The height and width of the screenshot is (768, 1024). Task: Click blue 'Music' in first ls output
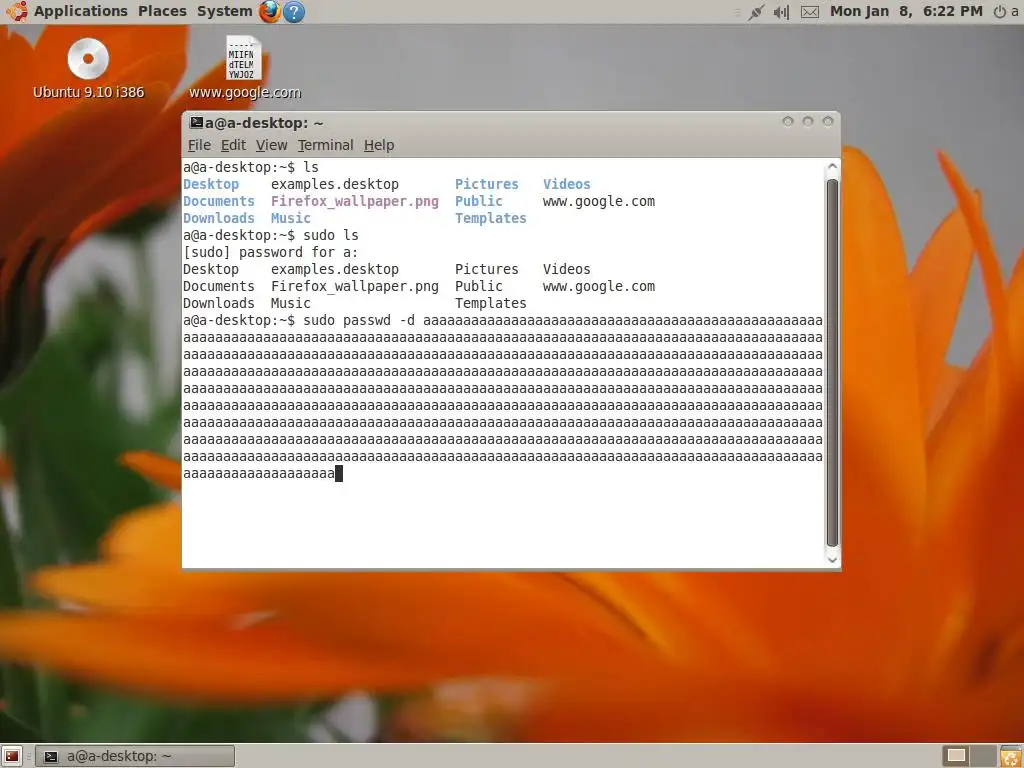tap(291, 218)
